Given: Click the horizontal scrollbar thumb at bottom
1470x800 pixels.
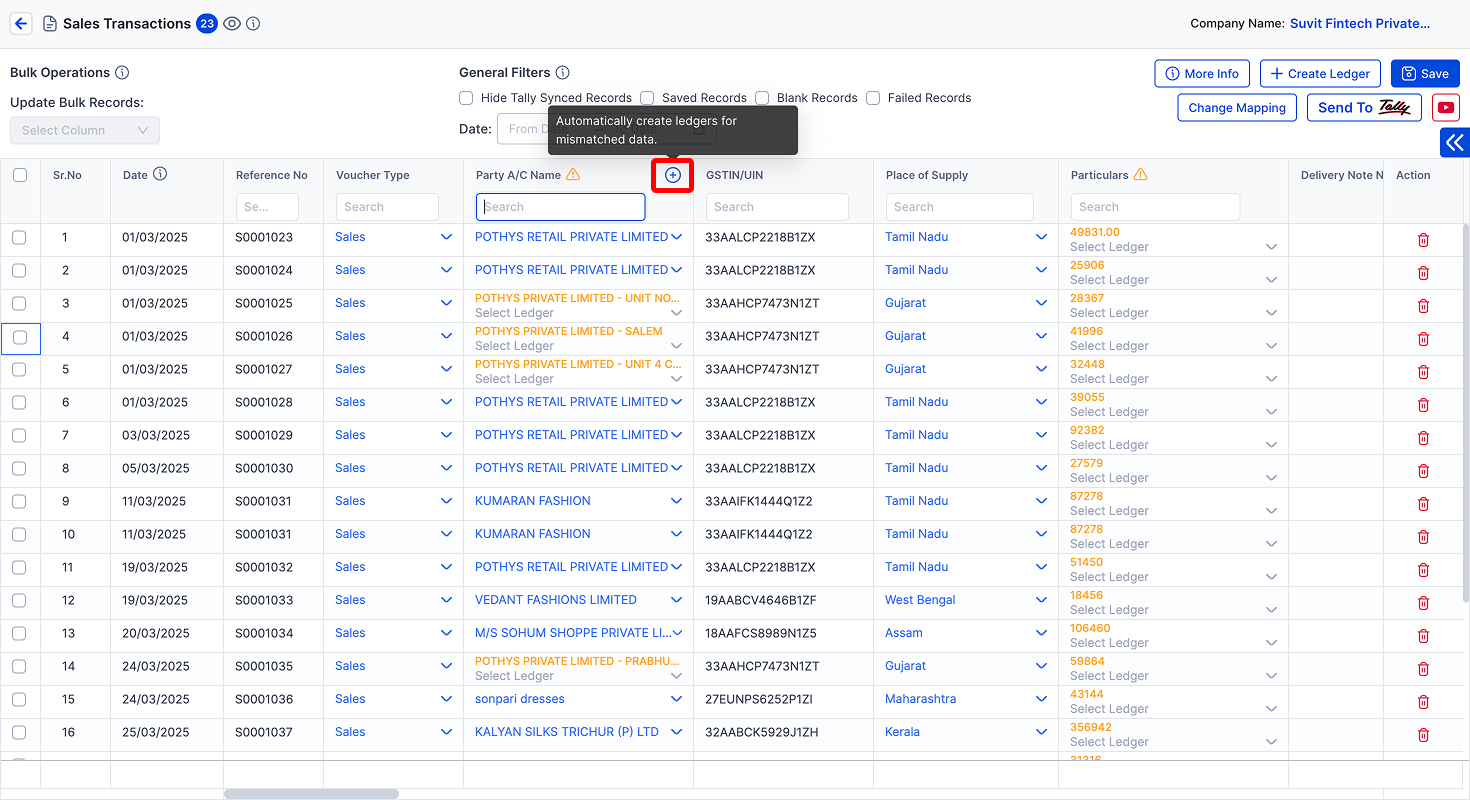Looking at the screenshot, I should pos(311,794).
